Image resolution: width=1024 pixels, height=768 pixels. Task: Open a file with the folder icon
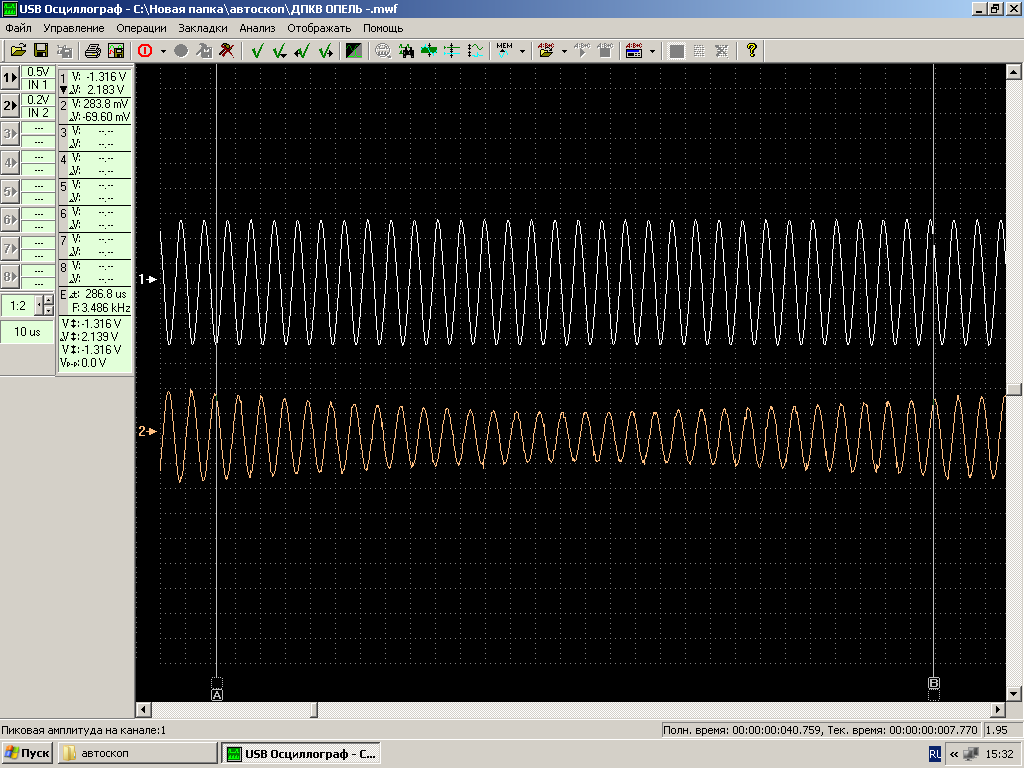pyautogui.click(x=18, y=50)
